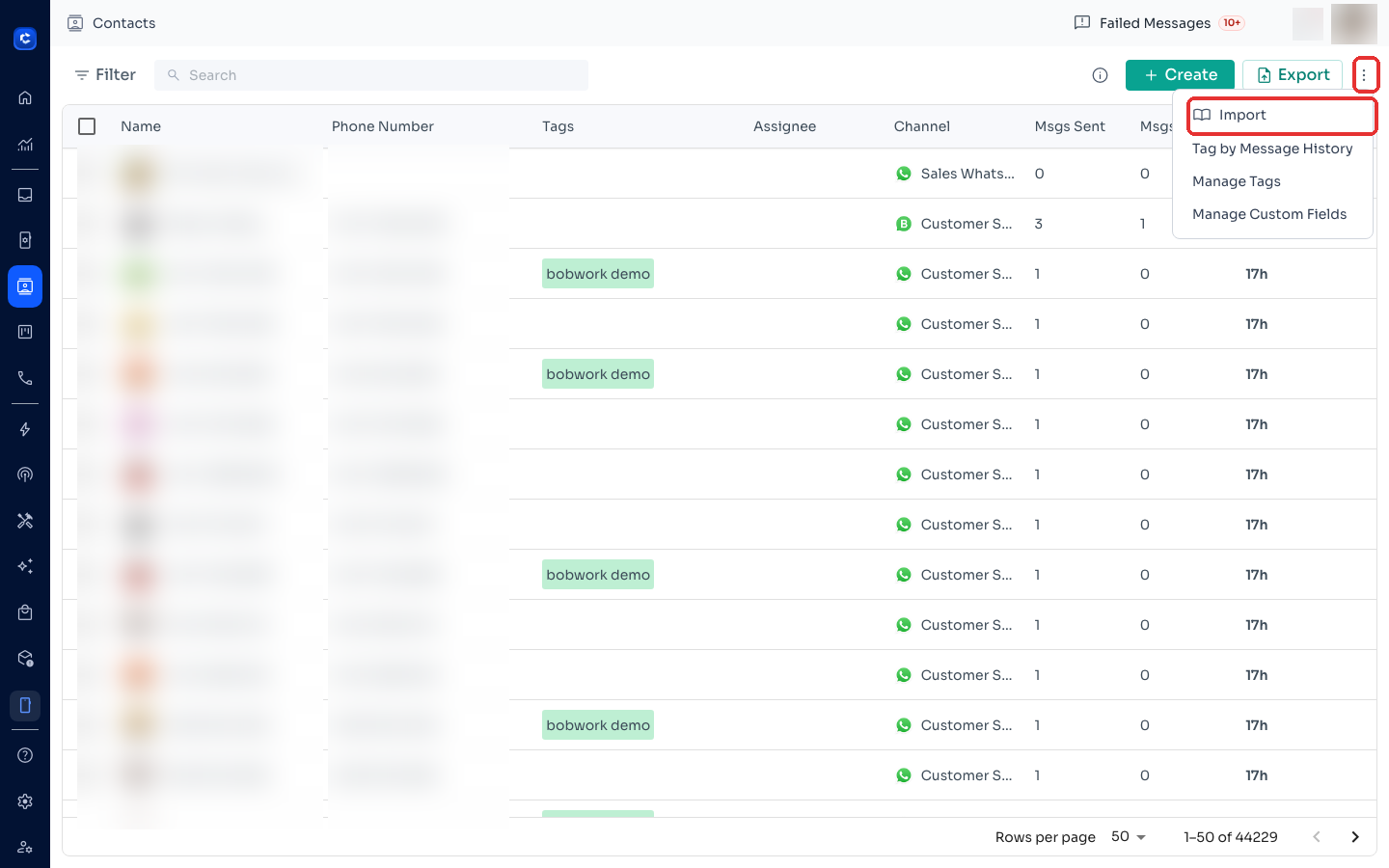Focus the Search contacts field

[x=371, y=75]
